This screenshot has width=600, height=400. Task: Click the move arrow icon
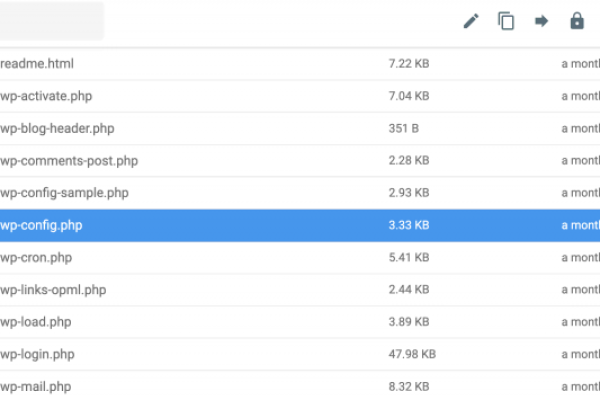coord(541,21)
